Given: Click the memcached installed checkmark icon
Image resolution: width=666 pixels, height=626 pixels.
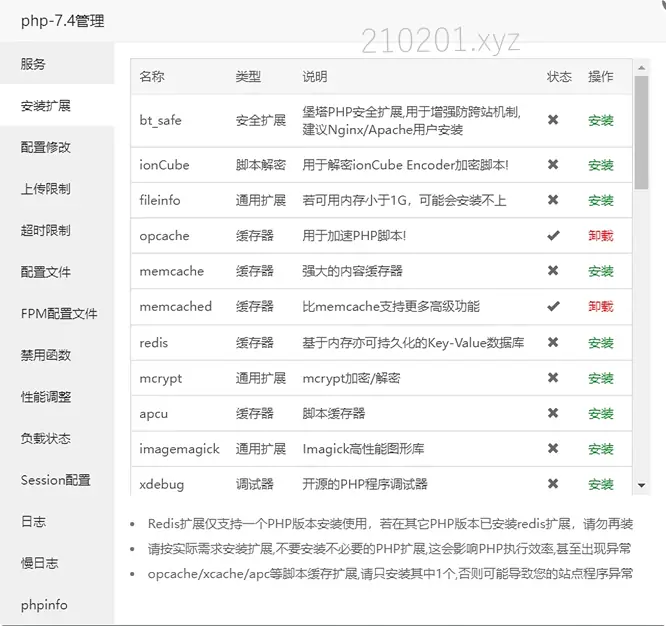Looking at the screenshot, I should [x=553, y=306].
